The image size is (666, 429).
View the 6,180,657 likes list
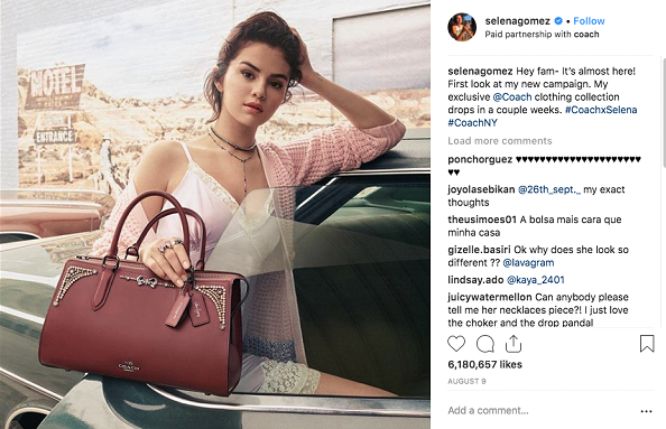click(485, 364)
